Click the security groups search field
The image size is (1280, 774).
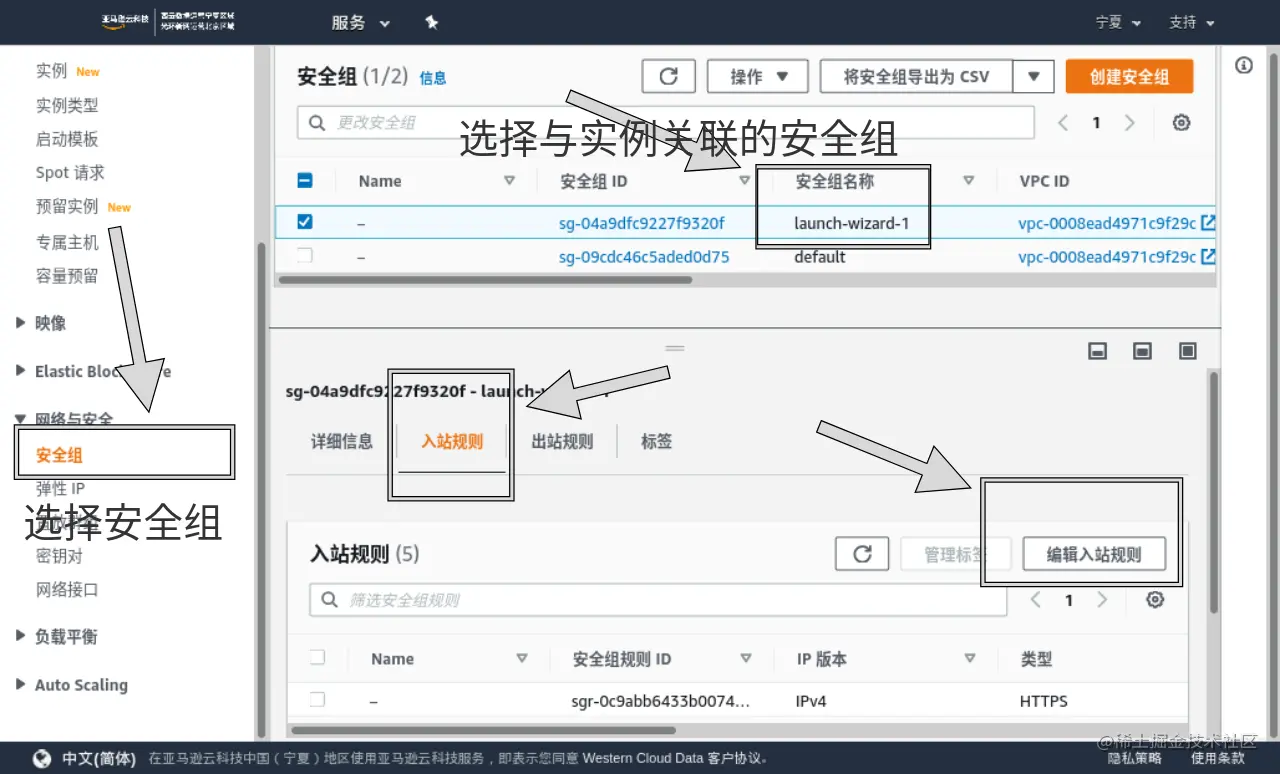pos(666,123)
